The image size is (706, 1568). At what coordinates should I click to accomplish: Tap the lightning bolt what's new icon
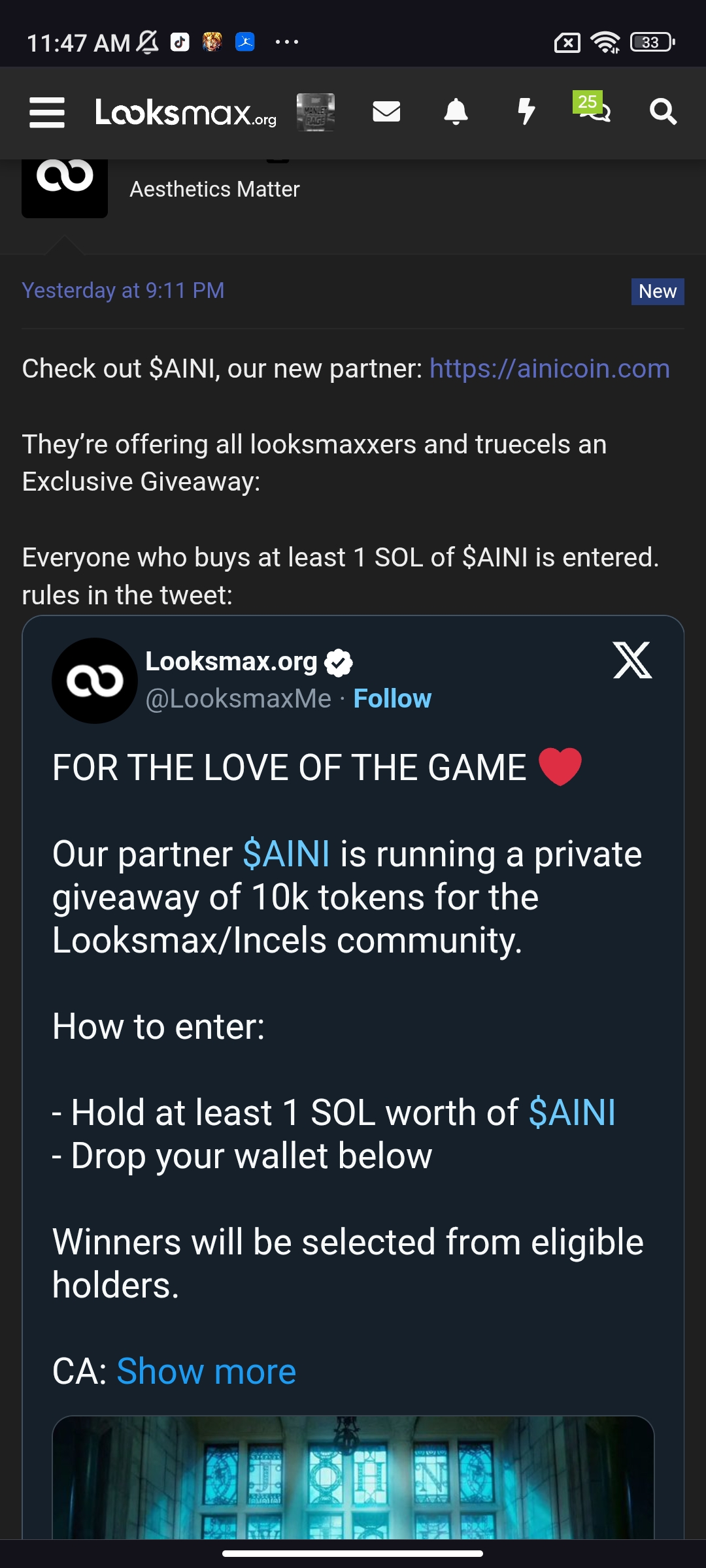526,112
